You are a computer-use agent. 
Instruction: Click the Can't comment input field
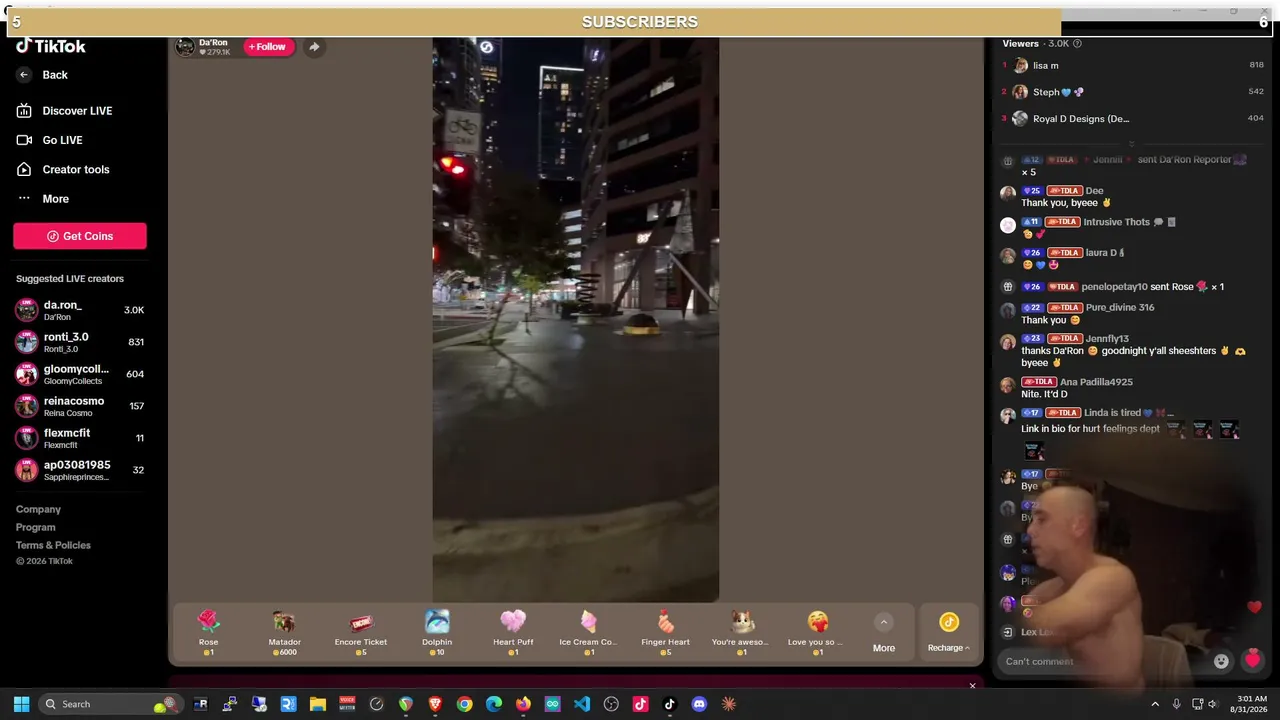pos(1105,661)
